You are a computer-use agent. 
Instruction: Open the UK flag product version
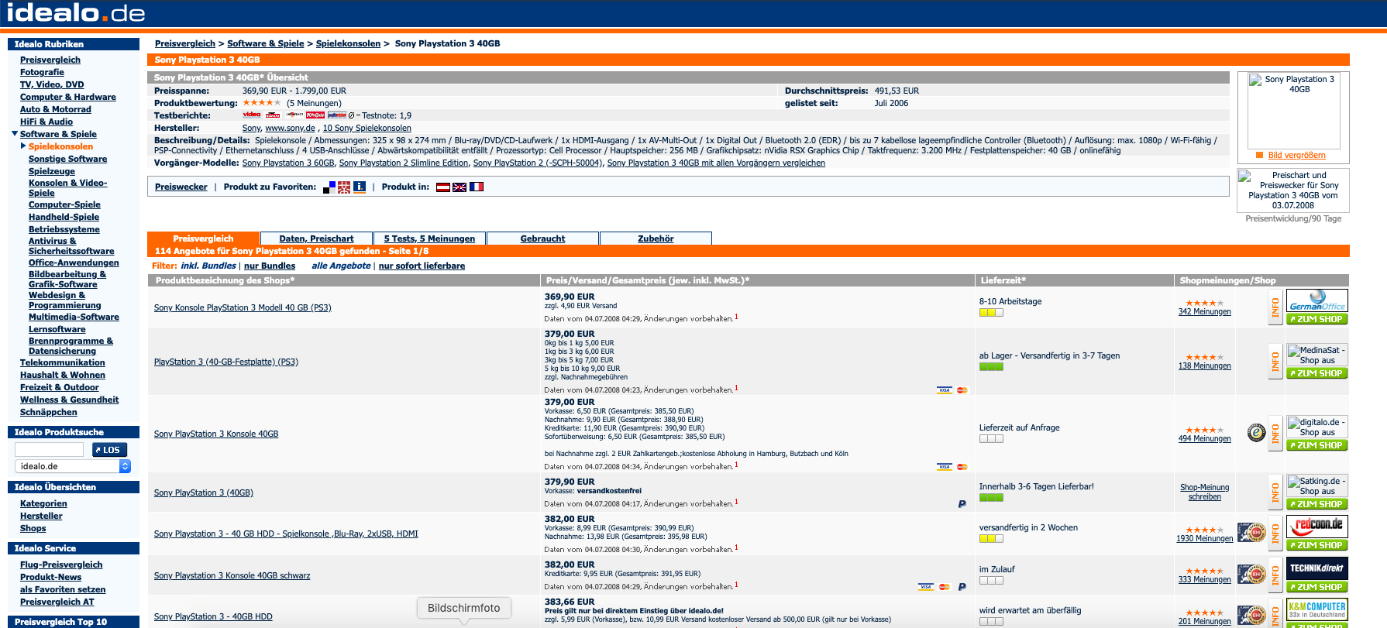coord(459,187)
